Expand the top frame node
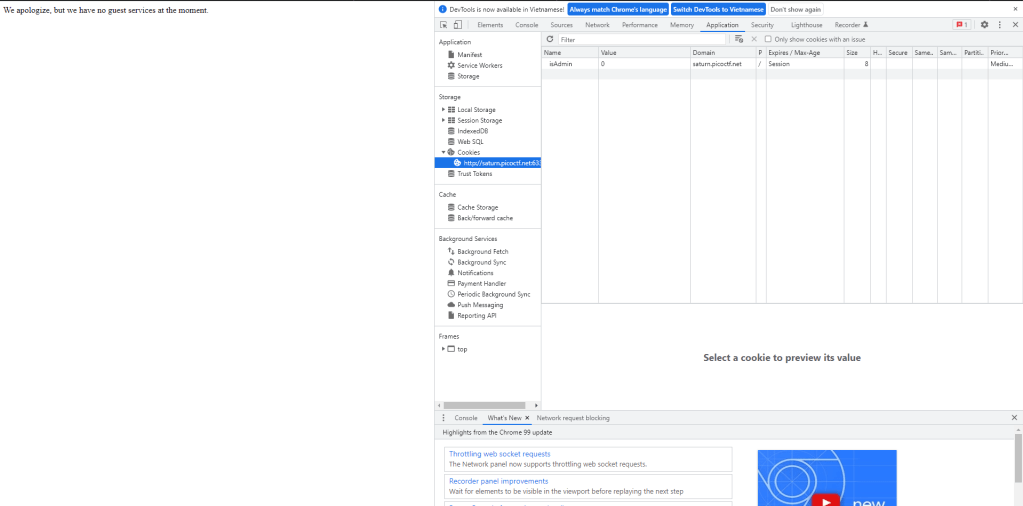The height and width of the screenshot is (506, 1023). (443, 349)
